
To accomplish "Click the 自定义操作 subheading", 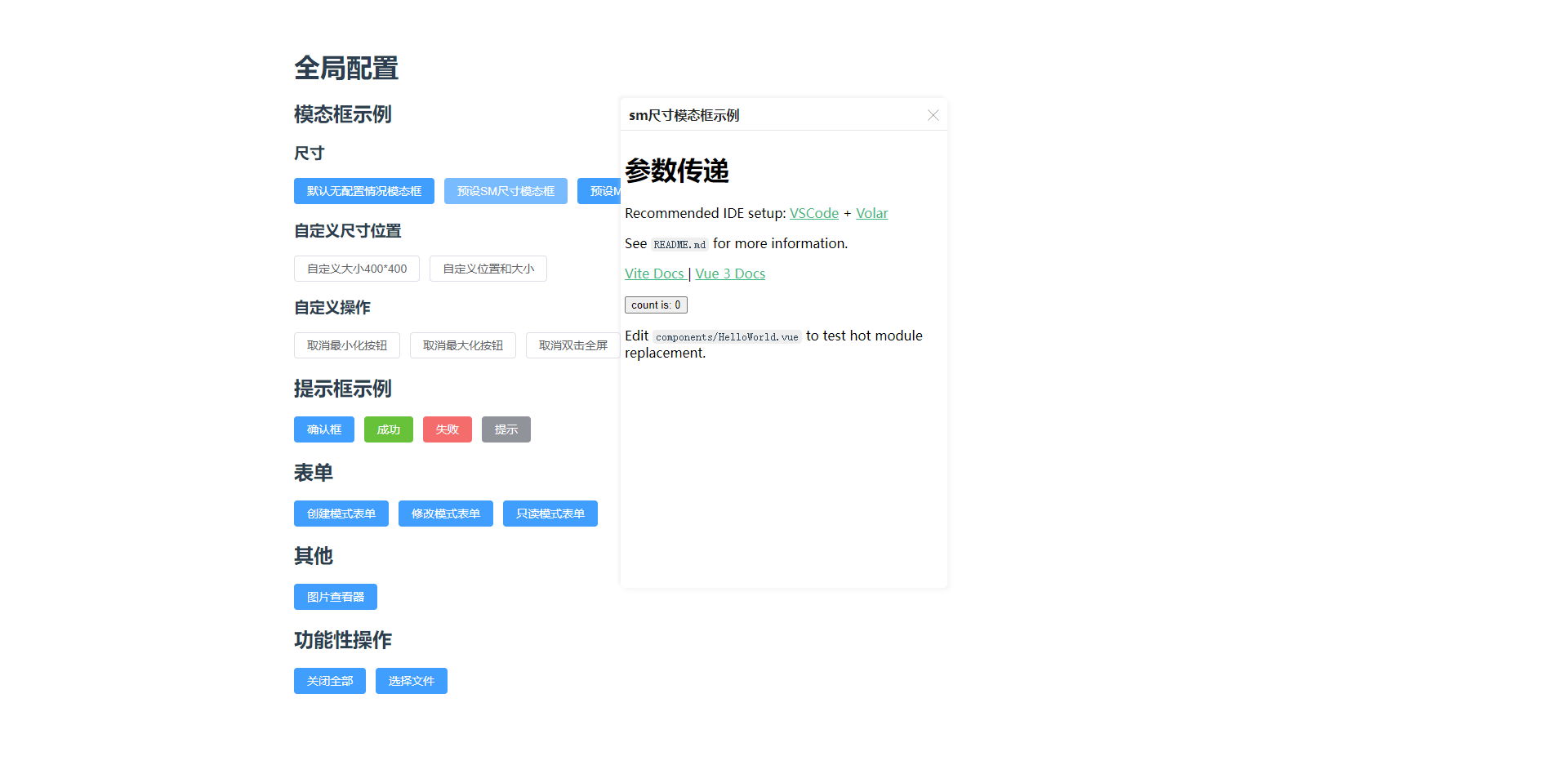I will pos(332,308).
